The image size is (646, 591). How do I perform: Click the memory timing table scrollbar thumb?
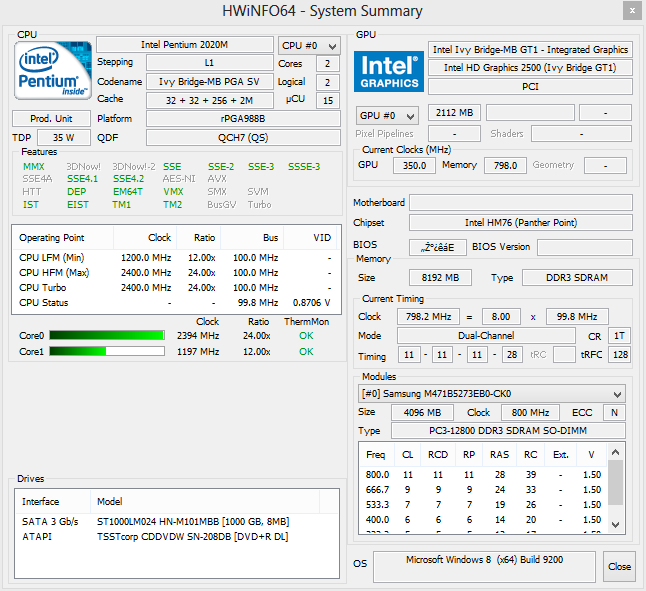616,483
